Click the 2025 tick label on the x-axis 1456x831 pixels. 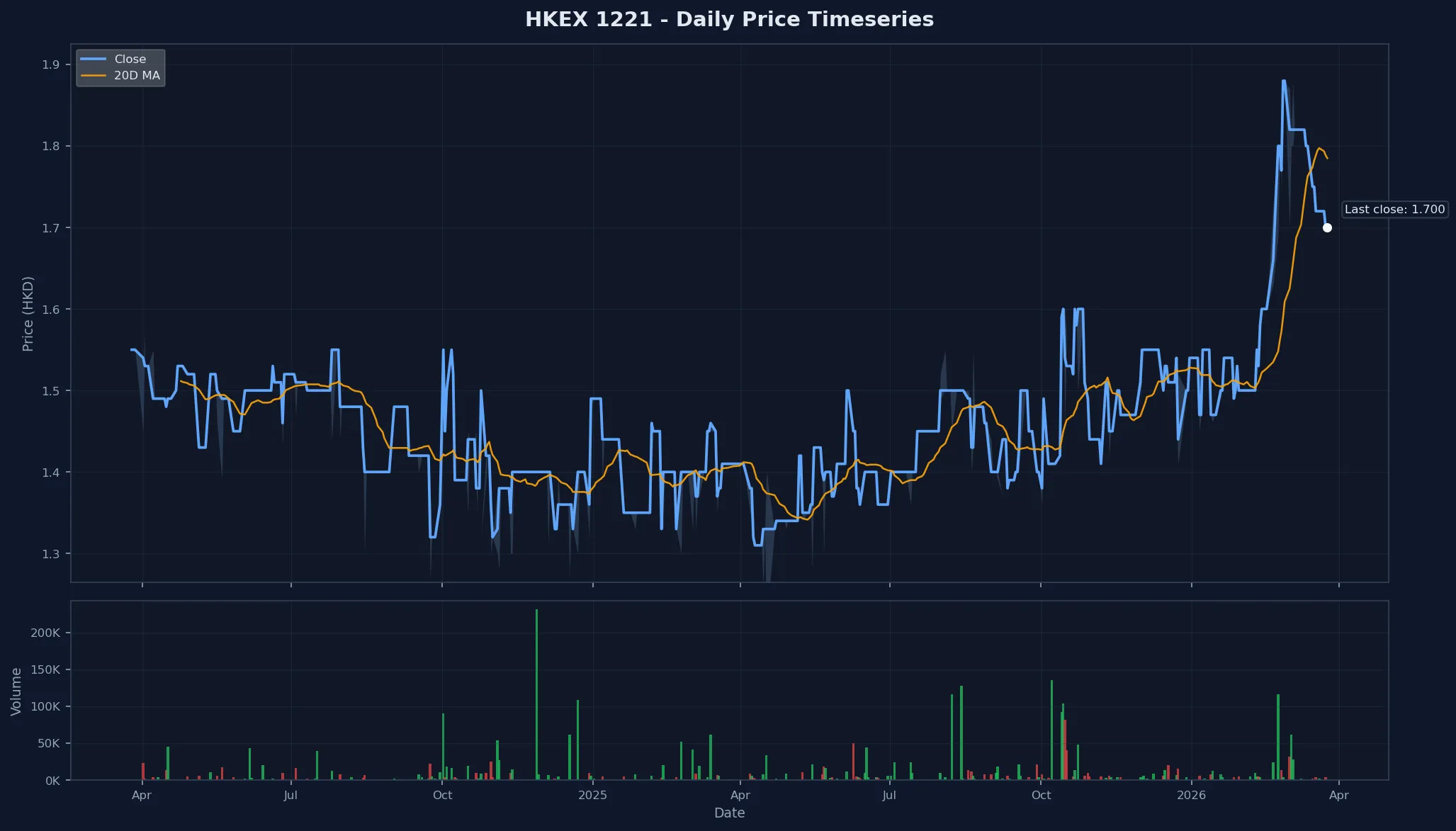[x=592, y=796]
